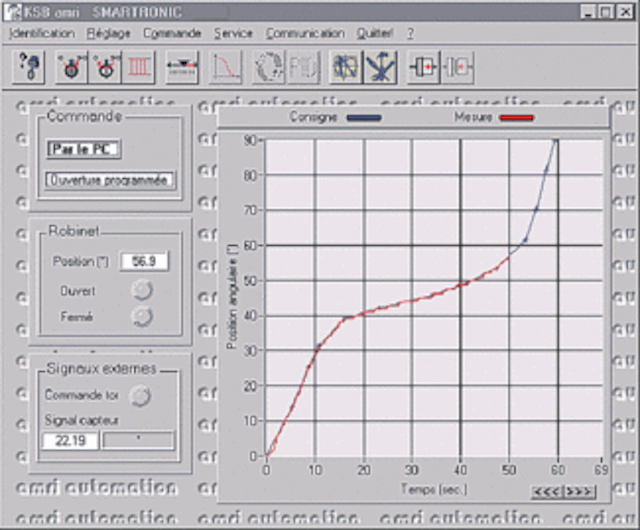This screenshot has width=640, height=530.
Task: Click the Par le PC button
Action: 83,149
